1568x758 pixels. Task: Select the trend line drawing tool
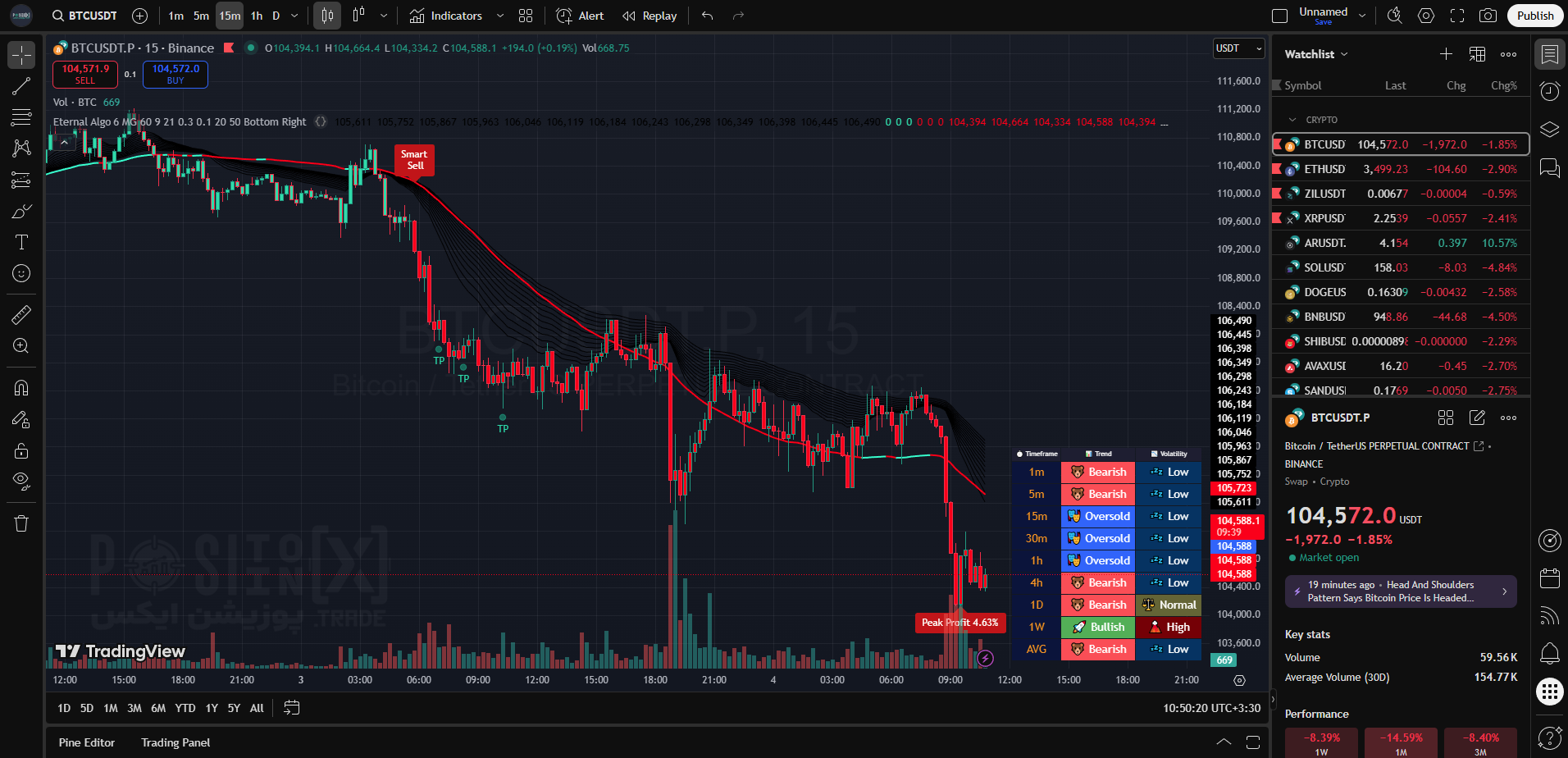pyautogui.click(x=21, y=86)
